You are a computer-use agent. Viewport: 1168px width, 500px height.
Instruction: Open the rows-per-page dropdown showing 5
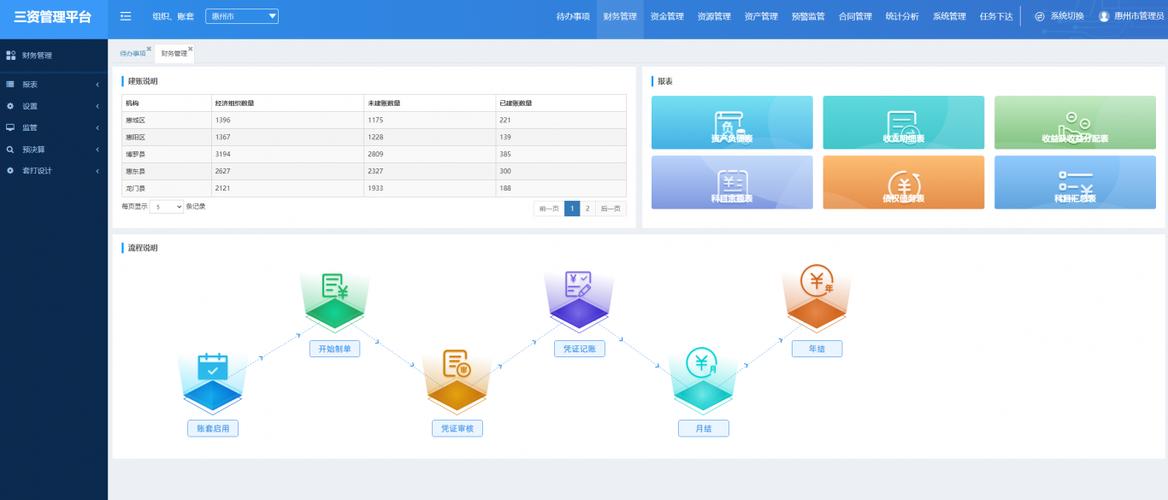coord(167,207)
